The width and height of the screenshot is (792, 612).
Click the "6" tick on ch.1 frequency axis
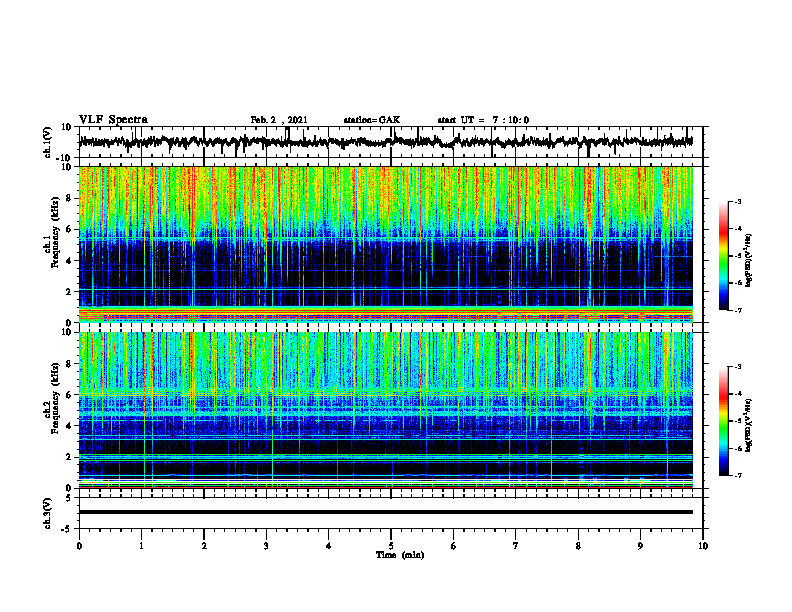click(x=70, y=229)
